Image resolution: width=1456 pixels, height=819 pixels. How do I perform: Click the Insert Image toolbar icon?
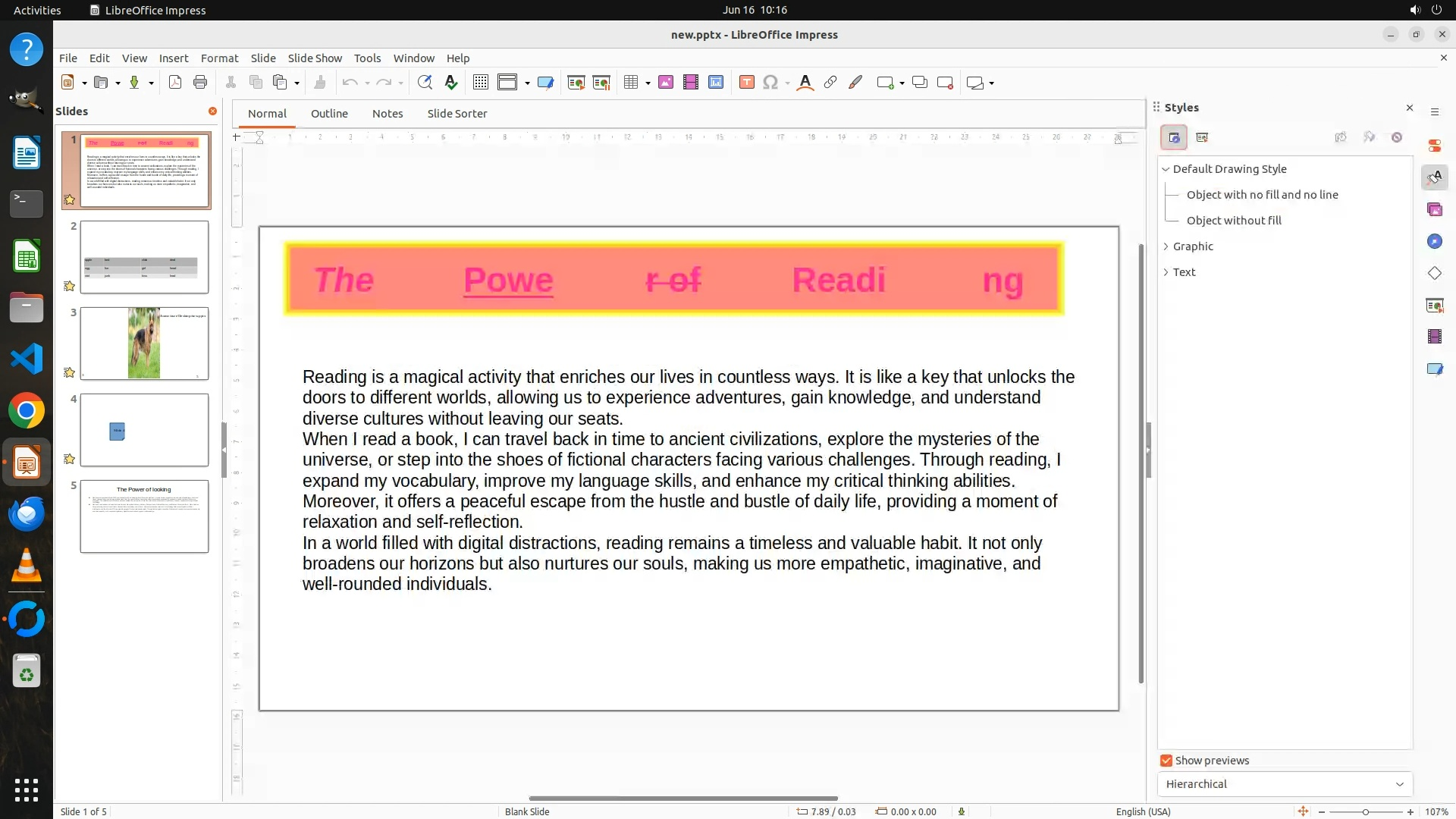pyautogui.click(x=666, y=83)
